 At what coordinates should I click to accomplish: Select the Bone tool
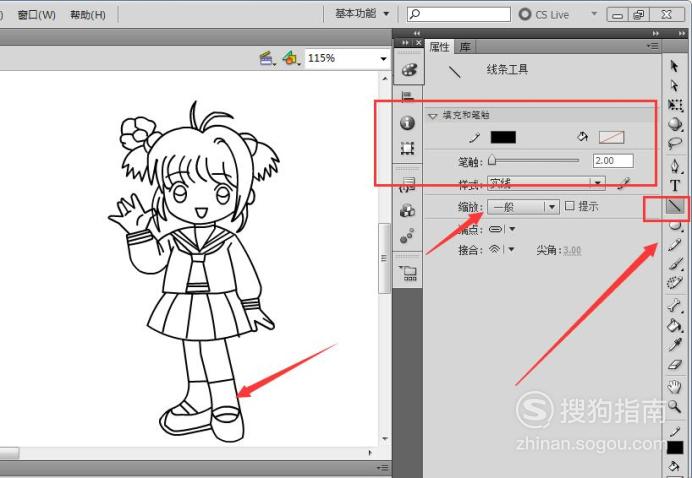pos(675,305)
